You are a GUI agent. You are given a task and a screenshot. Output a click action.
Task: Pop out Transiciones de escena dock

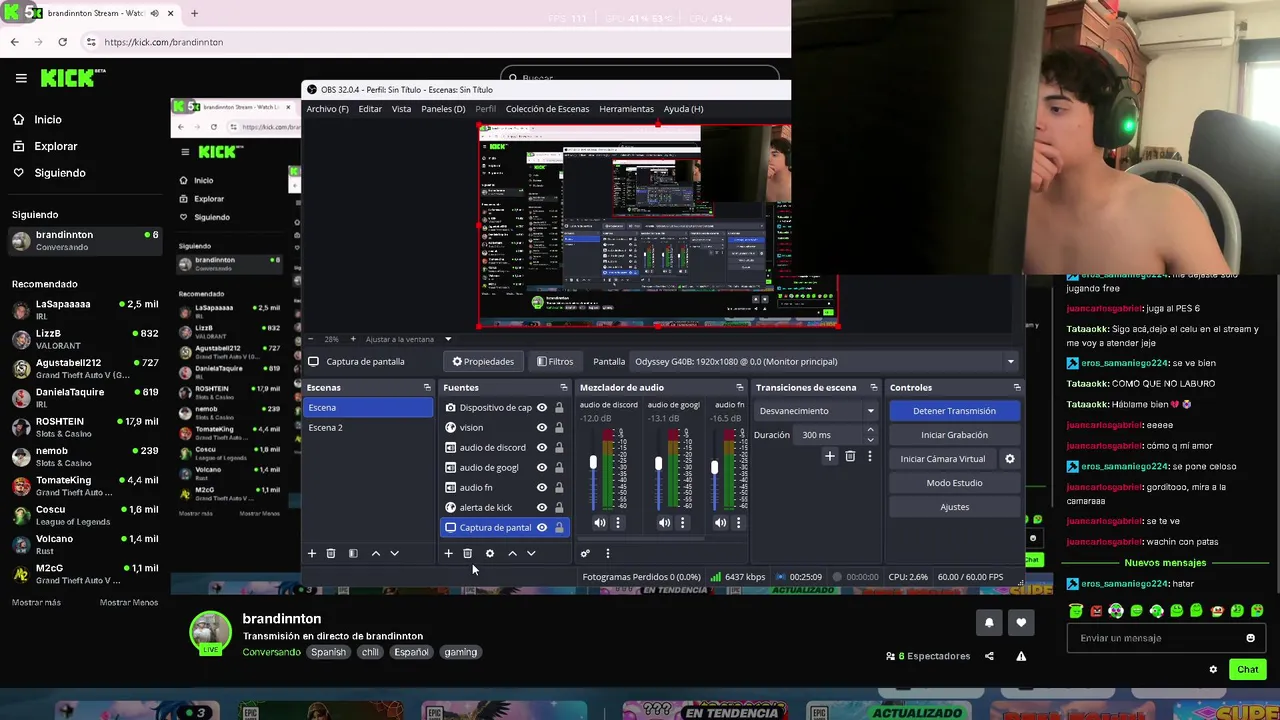[873, 387]
